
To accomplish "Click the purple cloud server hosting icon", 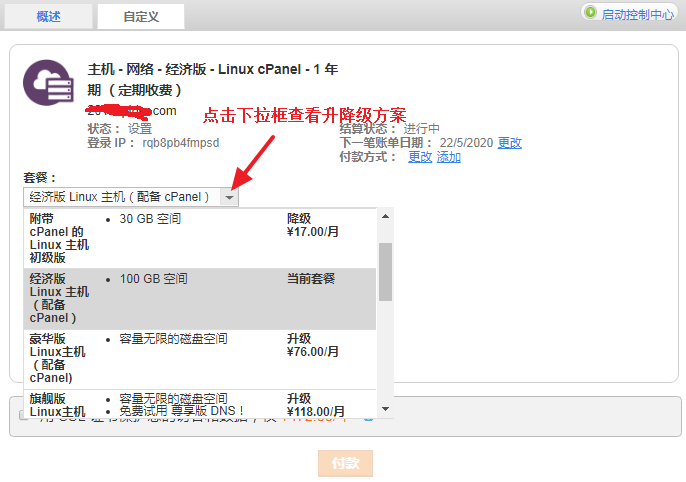I will point(48,83).
